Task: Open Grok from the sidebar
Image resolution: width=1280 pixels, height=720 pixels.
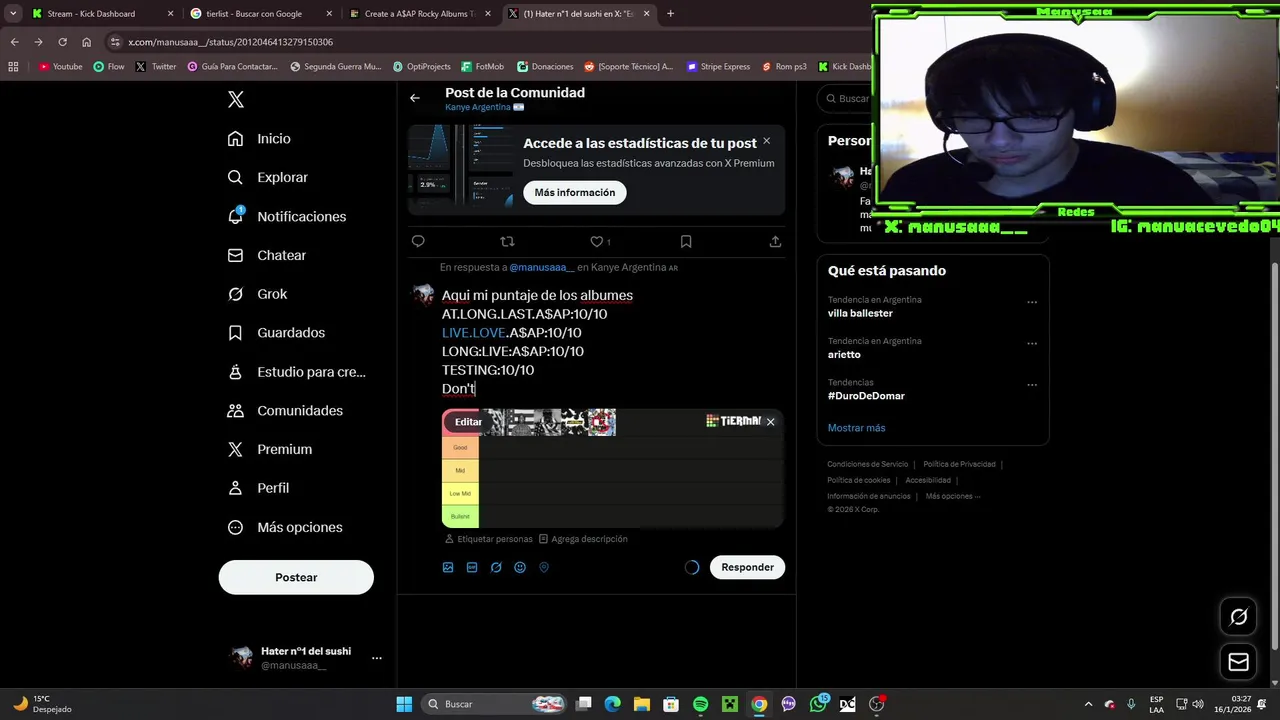Action: tap(257, 294)
